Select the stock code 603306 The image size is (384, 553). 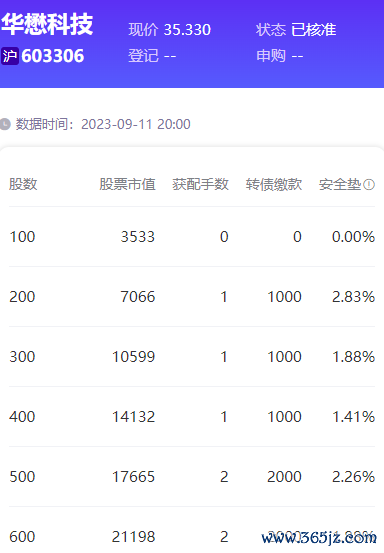tap(53, 56)
